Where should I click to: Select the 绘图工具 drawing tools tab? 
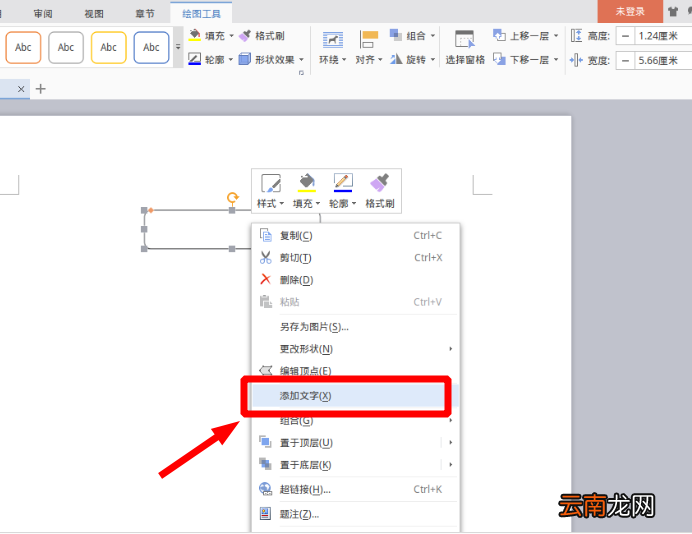201,14
